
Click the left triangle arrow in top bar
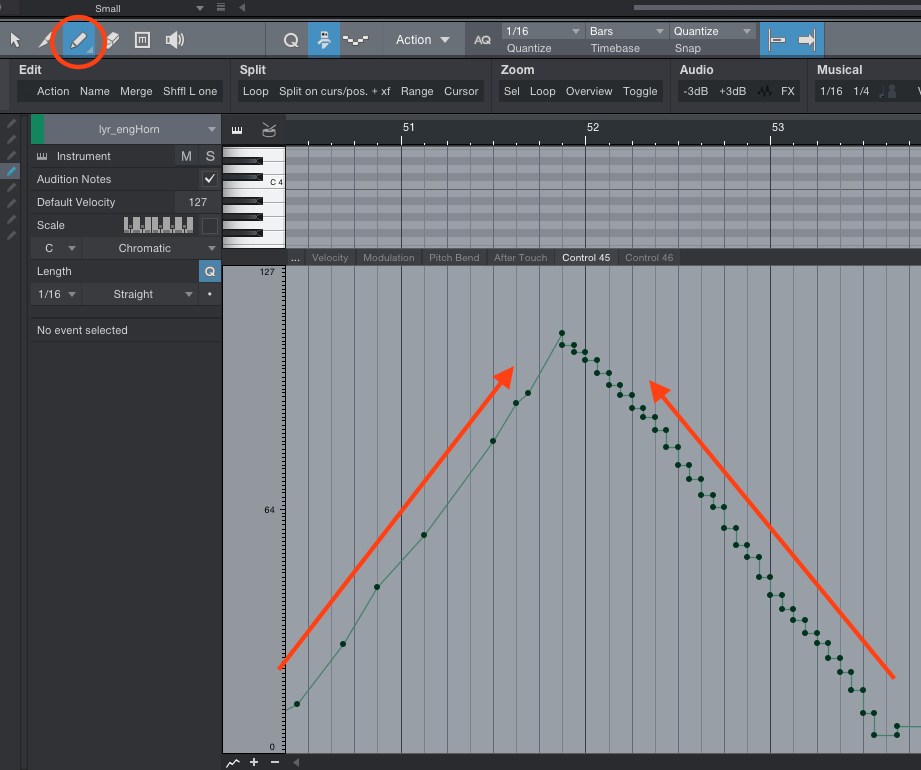pos(242,8)
